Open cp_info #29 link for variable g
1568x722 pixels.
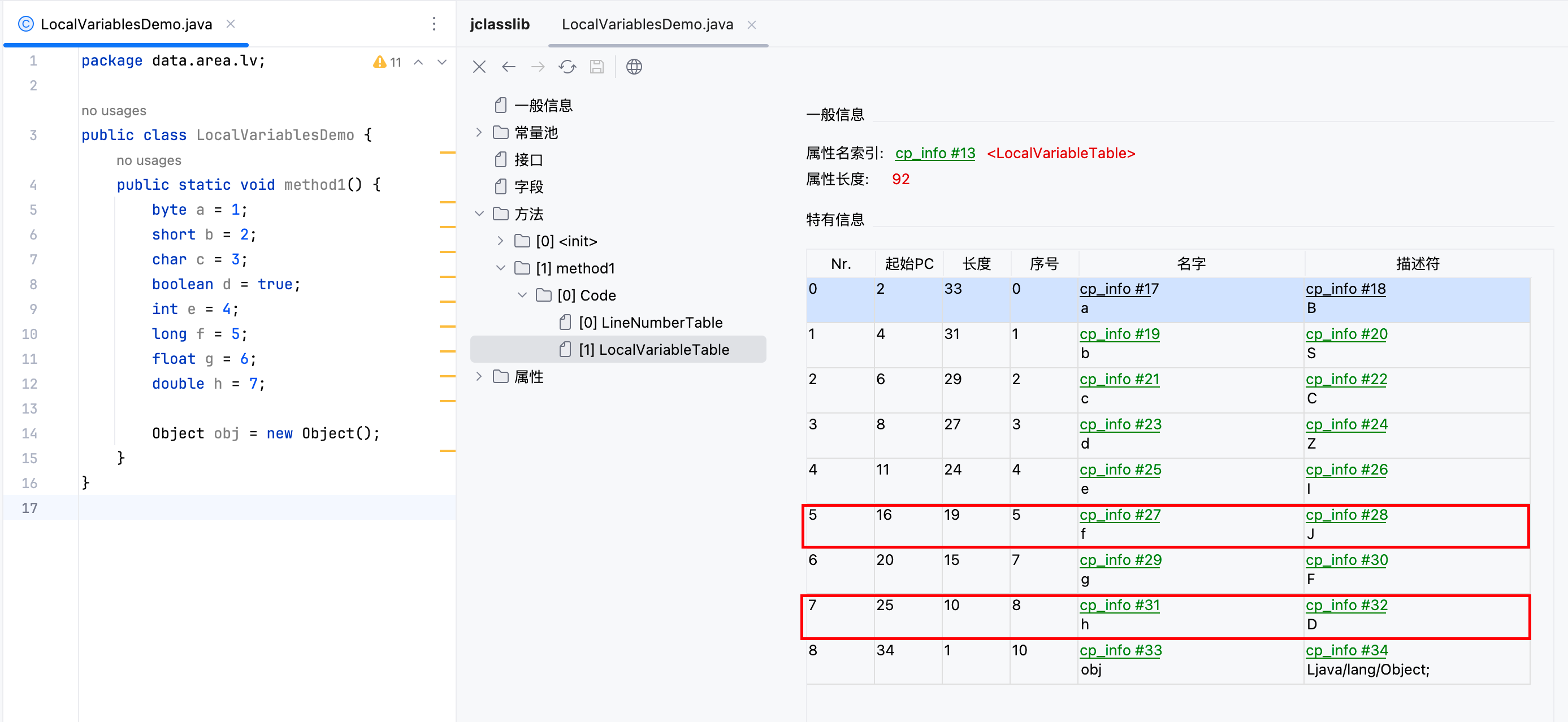(1120, 560)
